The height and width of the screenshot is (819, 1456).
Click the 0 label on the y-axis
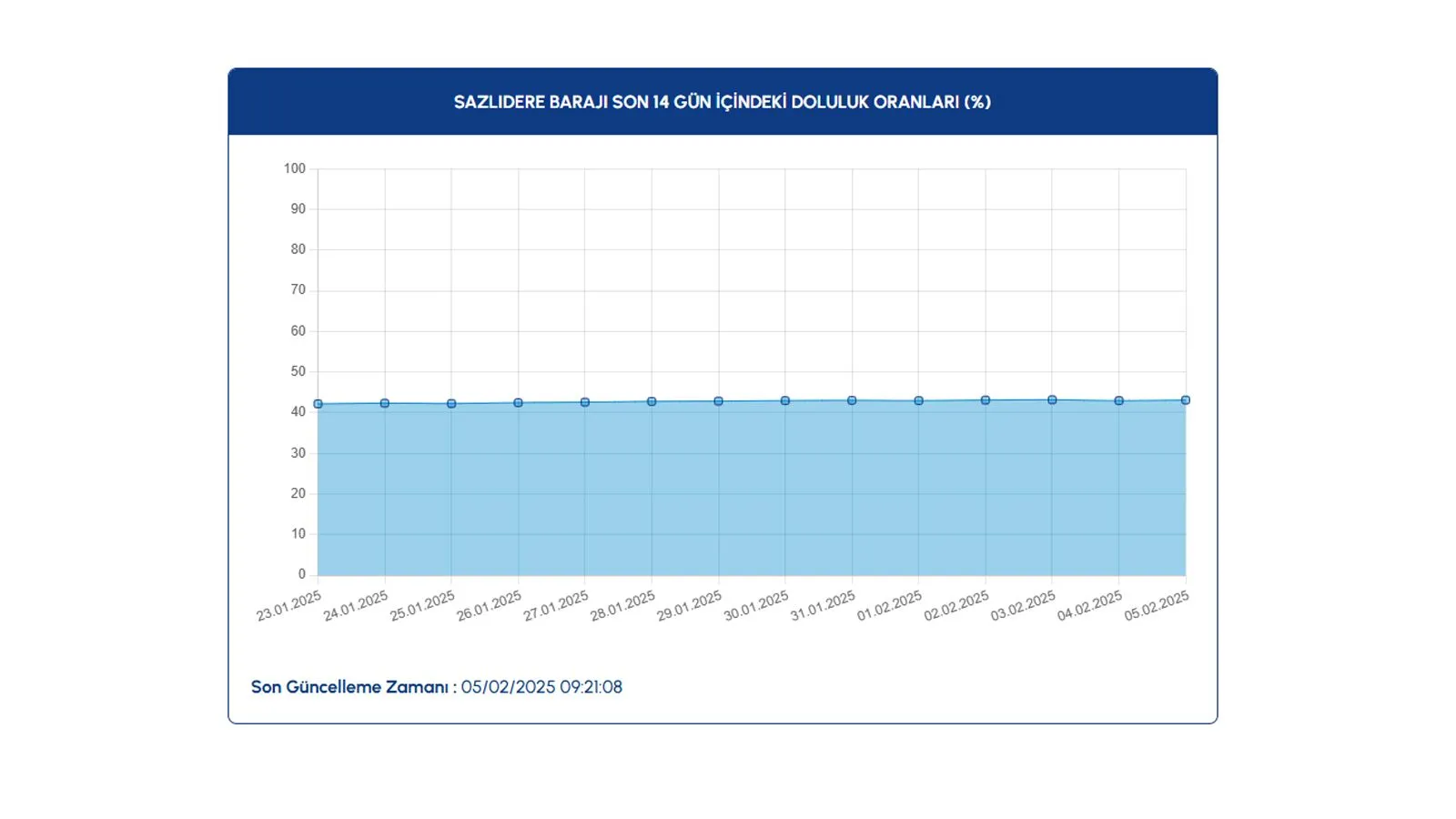[x=302, y=574]
